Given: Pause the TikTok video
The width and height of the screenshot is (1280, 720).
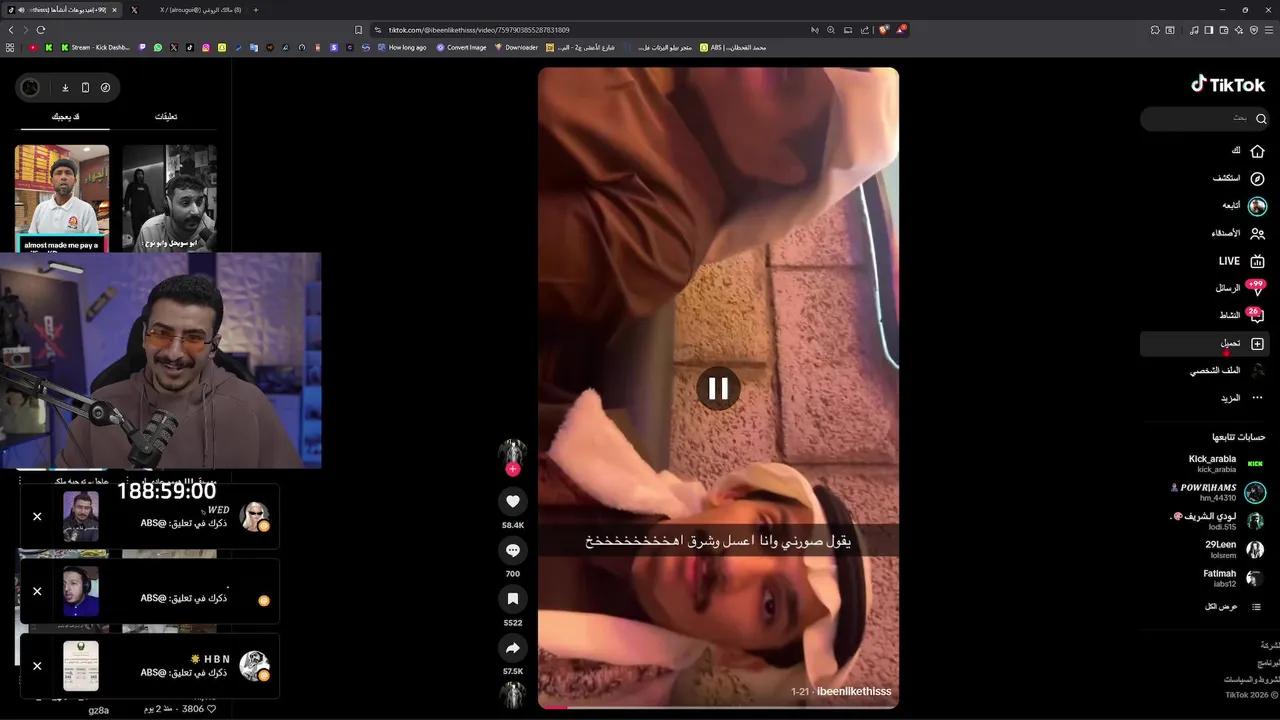Looking at the screenshot, I should (718, 388).
